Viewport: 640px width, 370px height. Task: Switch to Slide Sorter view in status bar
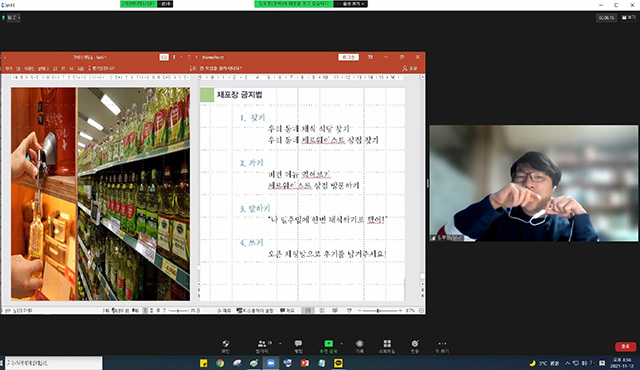click(322, 310)
